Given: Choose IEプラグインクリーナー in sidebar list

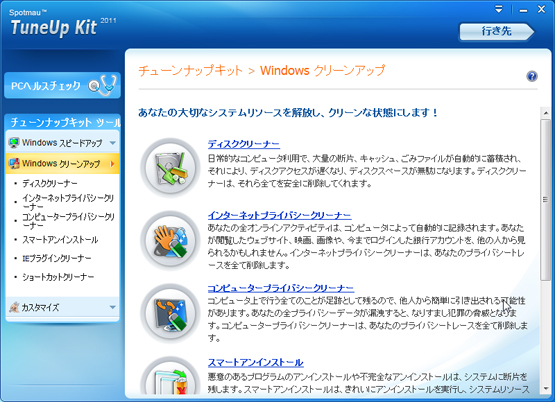Looking at the screenshot, I should 57,258.
